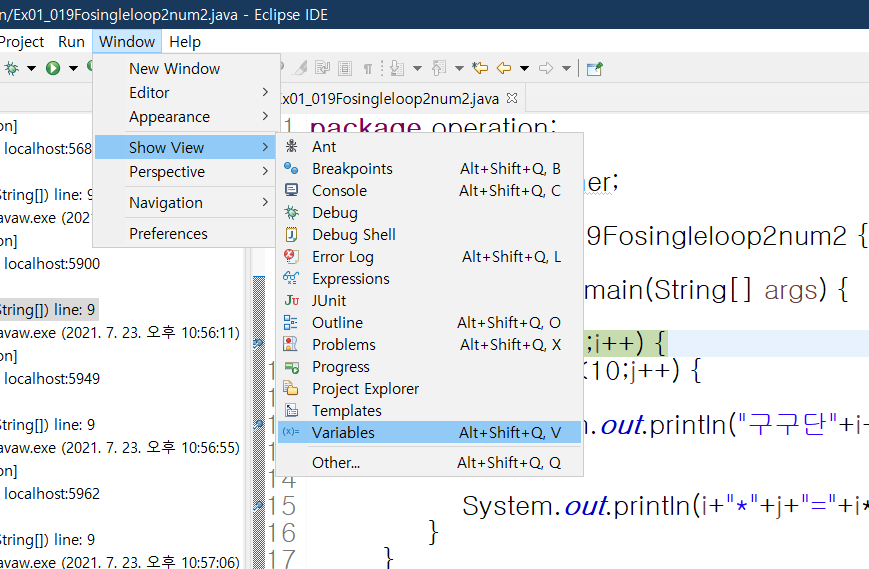The image size is (869, 569).
Task: Choose Other... in Show View submenu
Action: (430, 462)
